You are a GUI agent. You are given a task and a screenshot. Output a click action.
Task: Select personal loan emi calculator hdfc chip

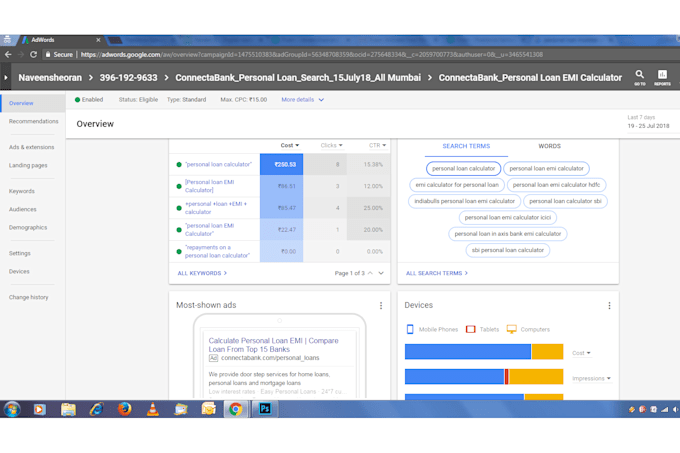tap(556, 185)
